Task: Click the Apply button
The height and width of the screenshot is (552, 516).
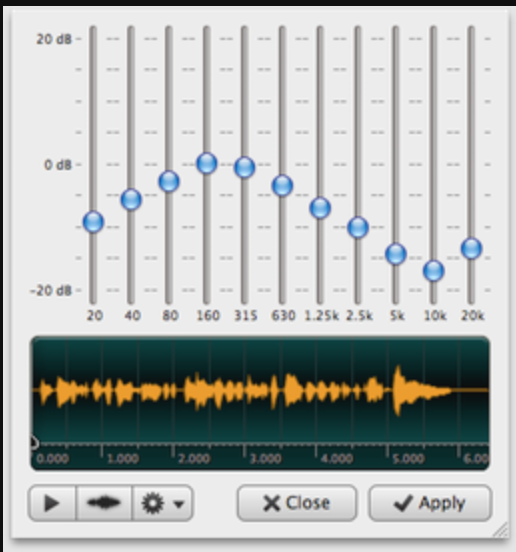Action: (430, 503)
